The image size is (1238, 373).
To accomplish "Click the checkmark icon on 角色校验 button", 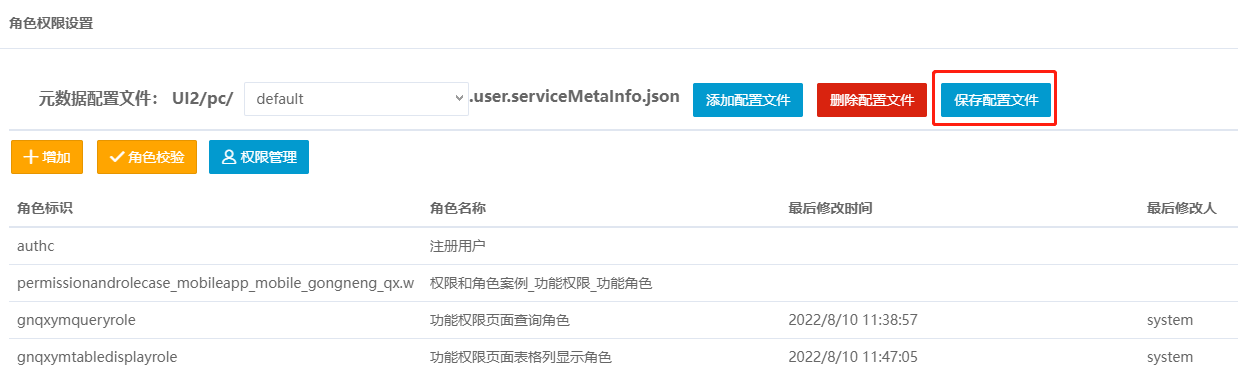I will coord(117,157).
